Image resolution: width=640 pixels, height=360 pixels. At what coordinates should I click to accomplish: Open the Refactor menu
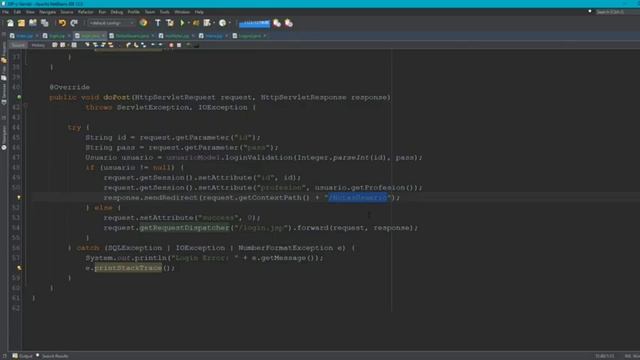tap(86, 12)
